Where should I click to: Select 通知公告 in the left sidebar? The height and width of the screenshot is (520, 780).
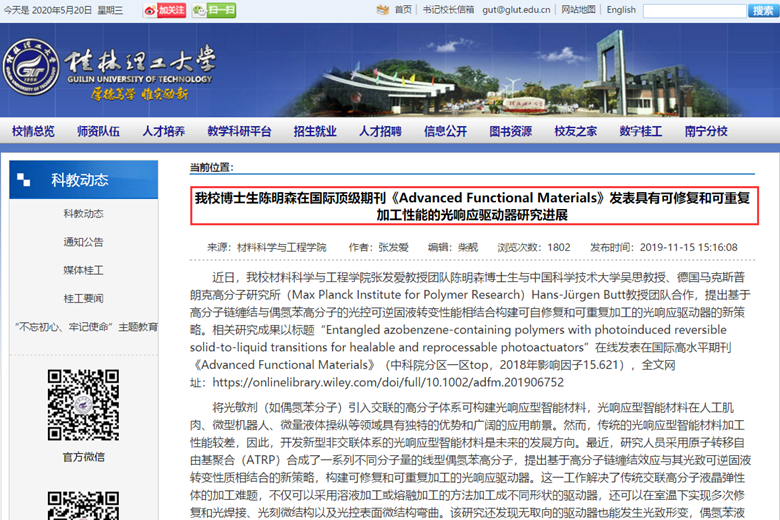point(83,242)
